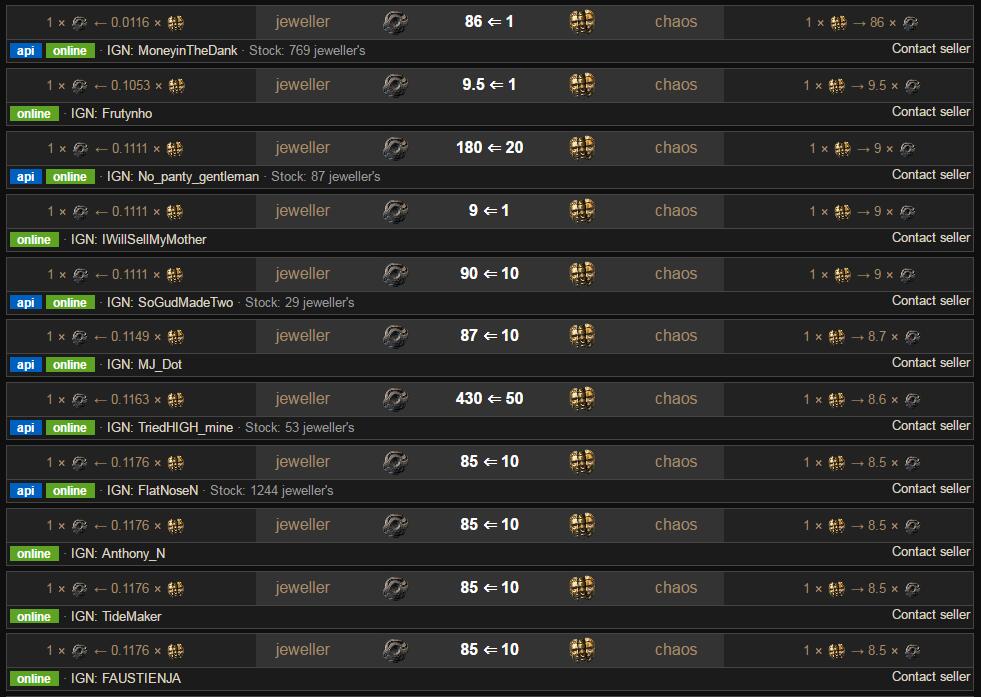The width and height of the screenshot is (981, 697).
Task: Click the large jeweller orb icon in TriedHIGH_mine's listing
Action: (x=395, y=399)
